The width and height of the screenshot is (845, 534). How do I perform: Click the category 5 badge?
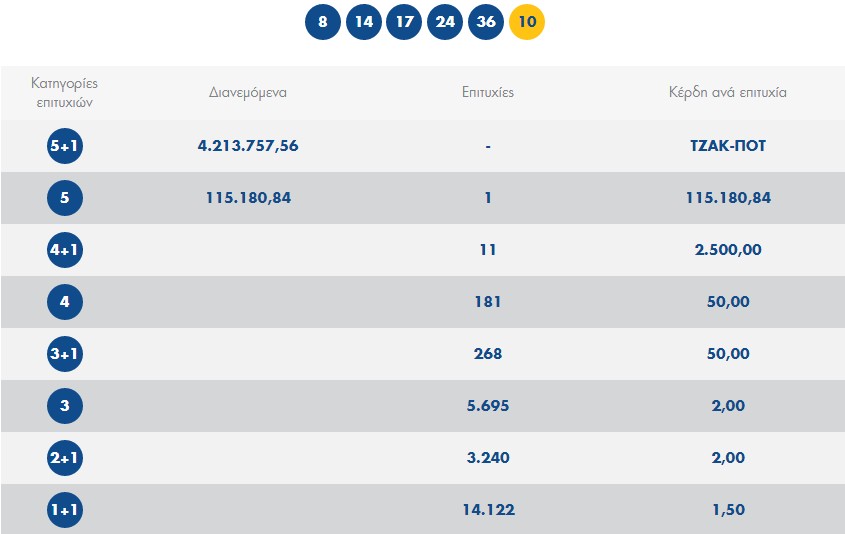point(65,198)
